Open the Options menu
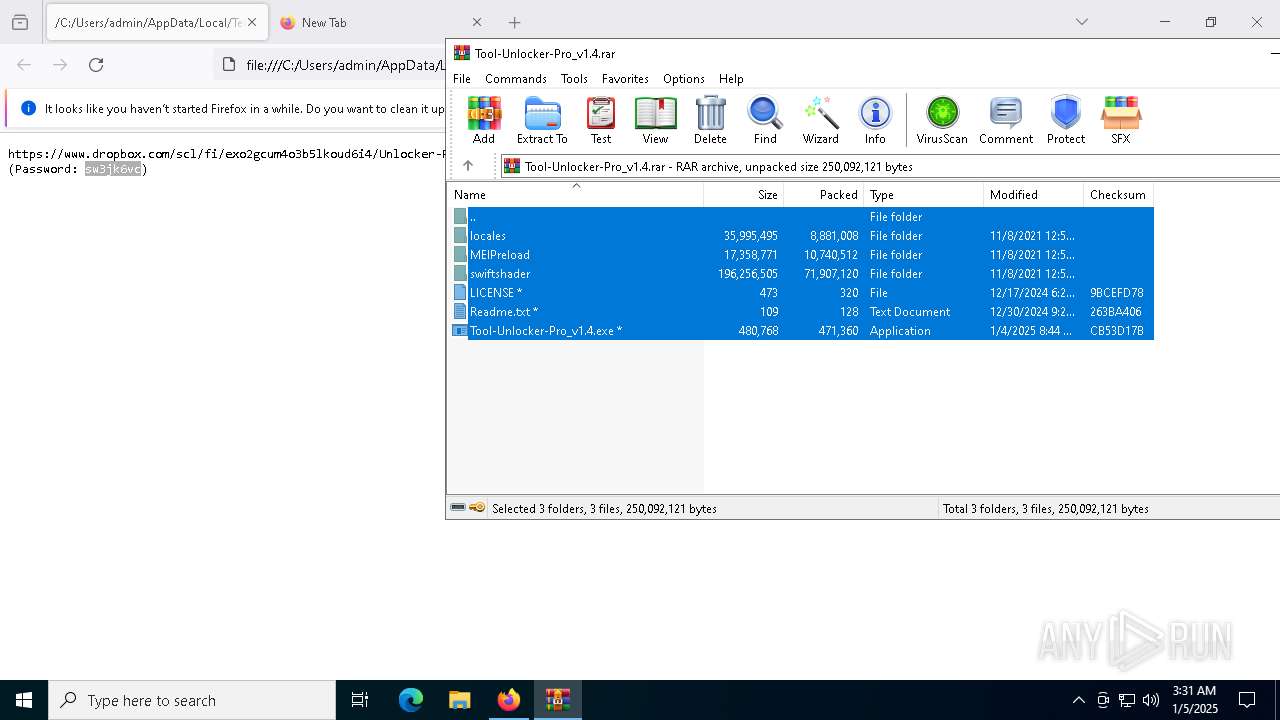Image resolution: width=1280 pixels, height=720 pixels. 684,78
